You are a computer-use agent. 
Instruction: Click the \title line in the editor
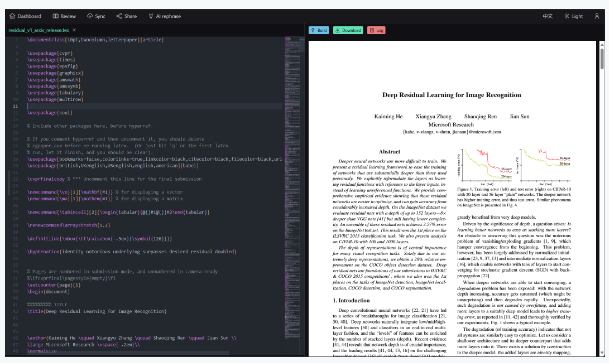97,311
